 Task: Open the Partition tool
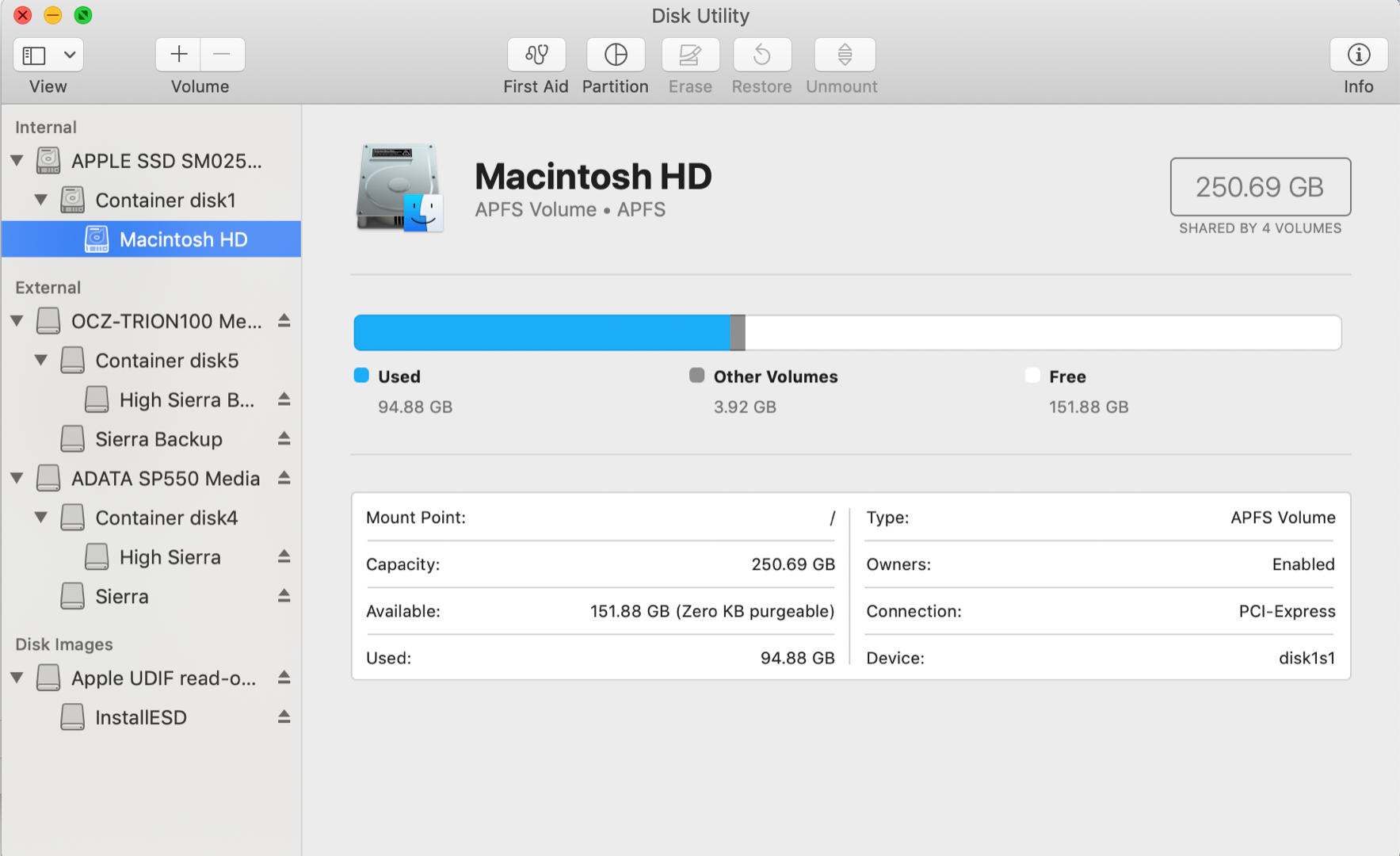616,55
